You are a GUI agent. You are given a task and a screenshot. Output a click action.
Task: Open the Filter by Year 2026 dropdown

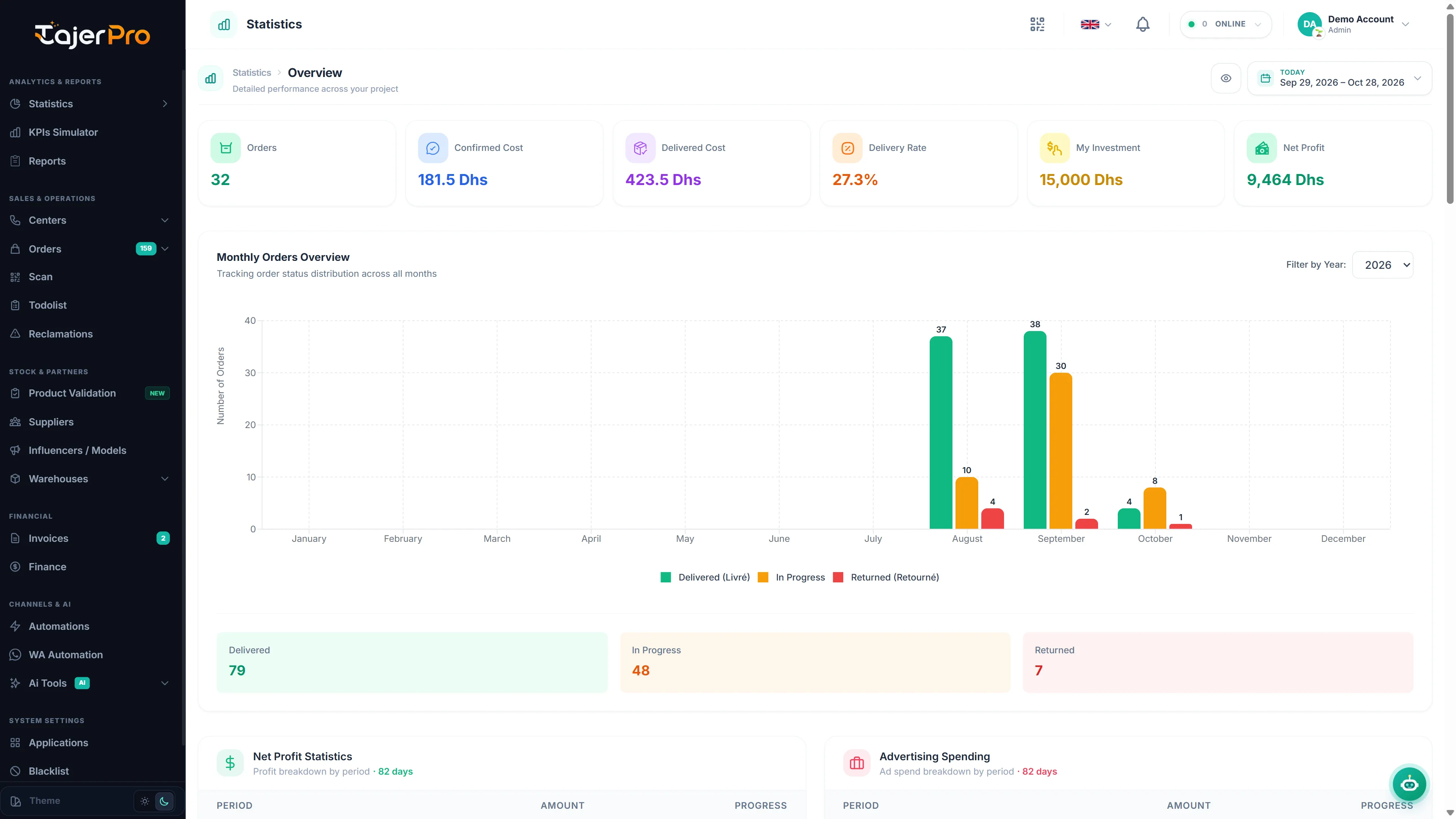1382,265
